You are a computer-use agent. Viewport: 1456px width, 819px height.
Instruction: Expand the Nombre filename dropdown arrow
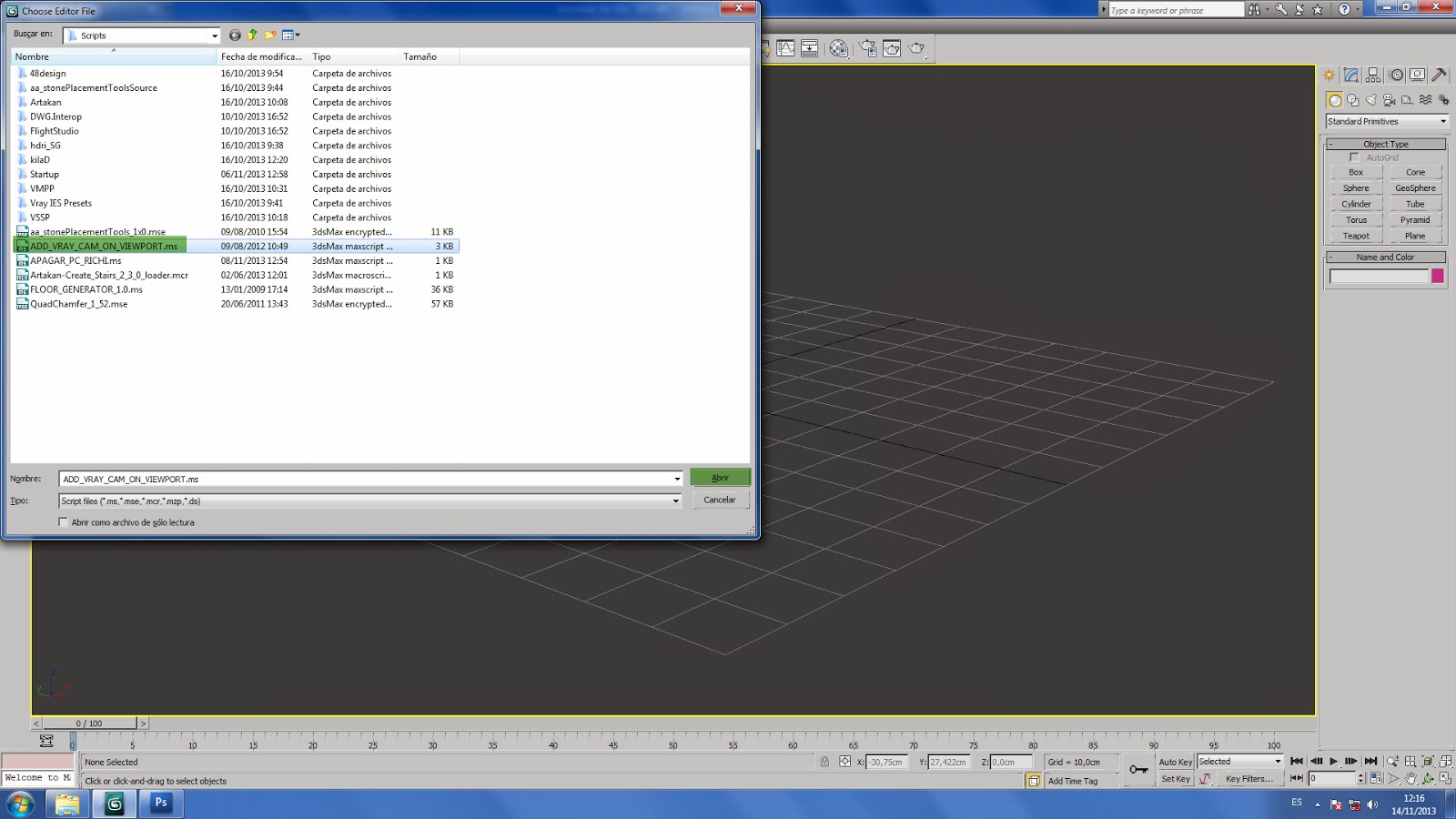pyautogui.click(x=677, y=479)
